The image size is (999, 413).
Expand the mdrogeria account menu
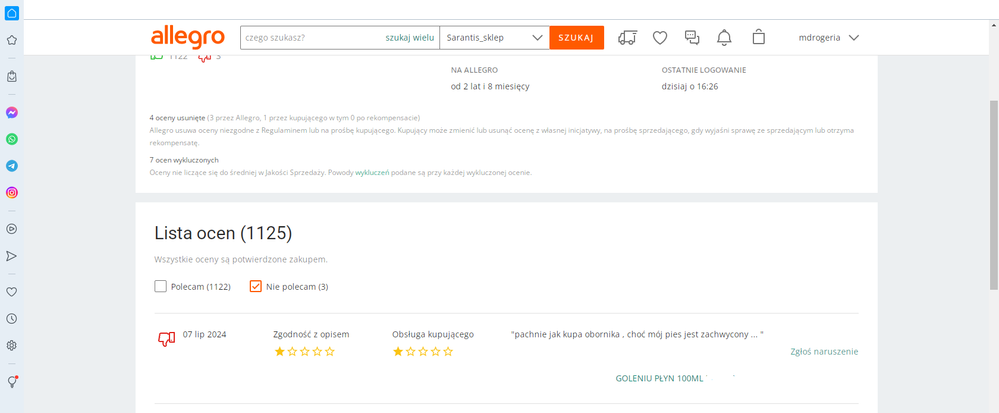click(x=829, y=38)
